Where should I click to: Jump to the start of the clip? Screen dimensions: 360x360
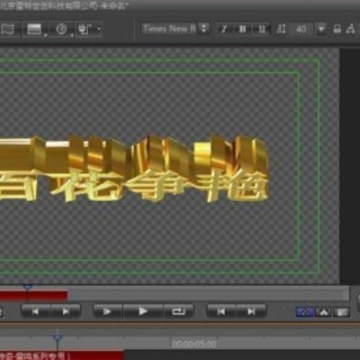coord(221,312)
